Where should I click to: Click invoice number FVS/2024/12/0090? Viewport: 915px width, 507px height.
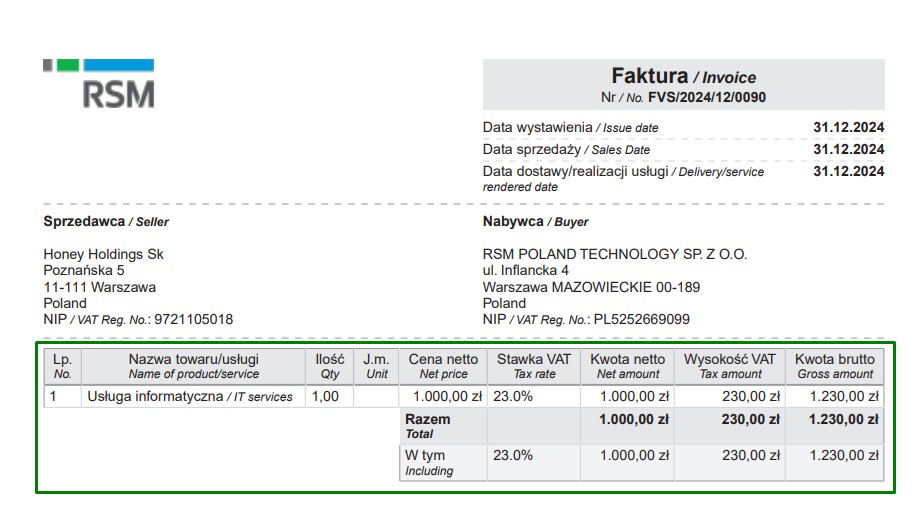click(x=707, y=98)
